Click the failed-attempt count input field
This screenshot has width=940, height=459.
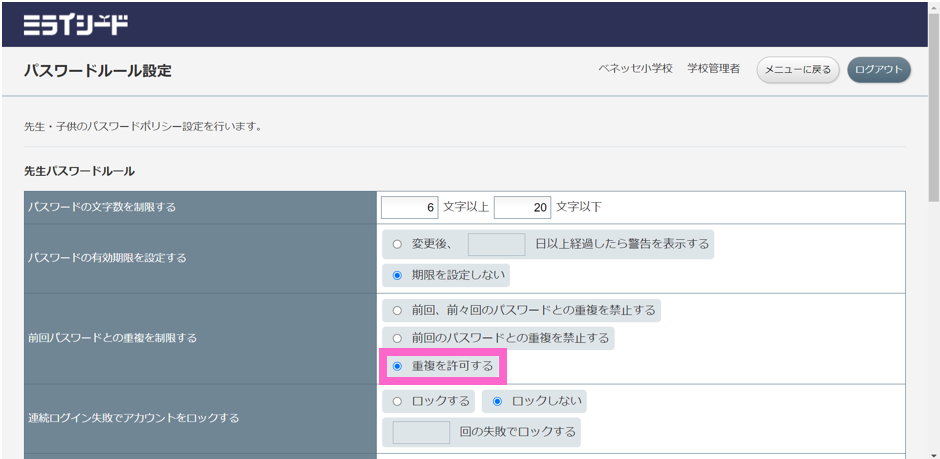click(x=421, y=432)
